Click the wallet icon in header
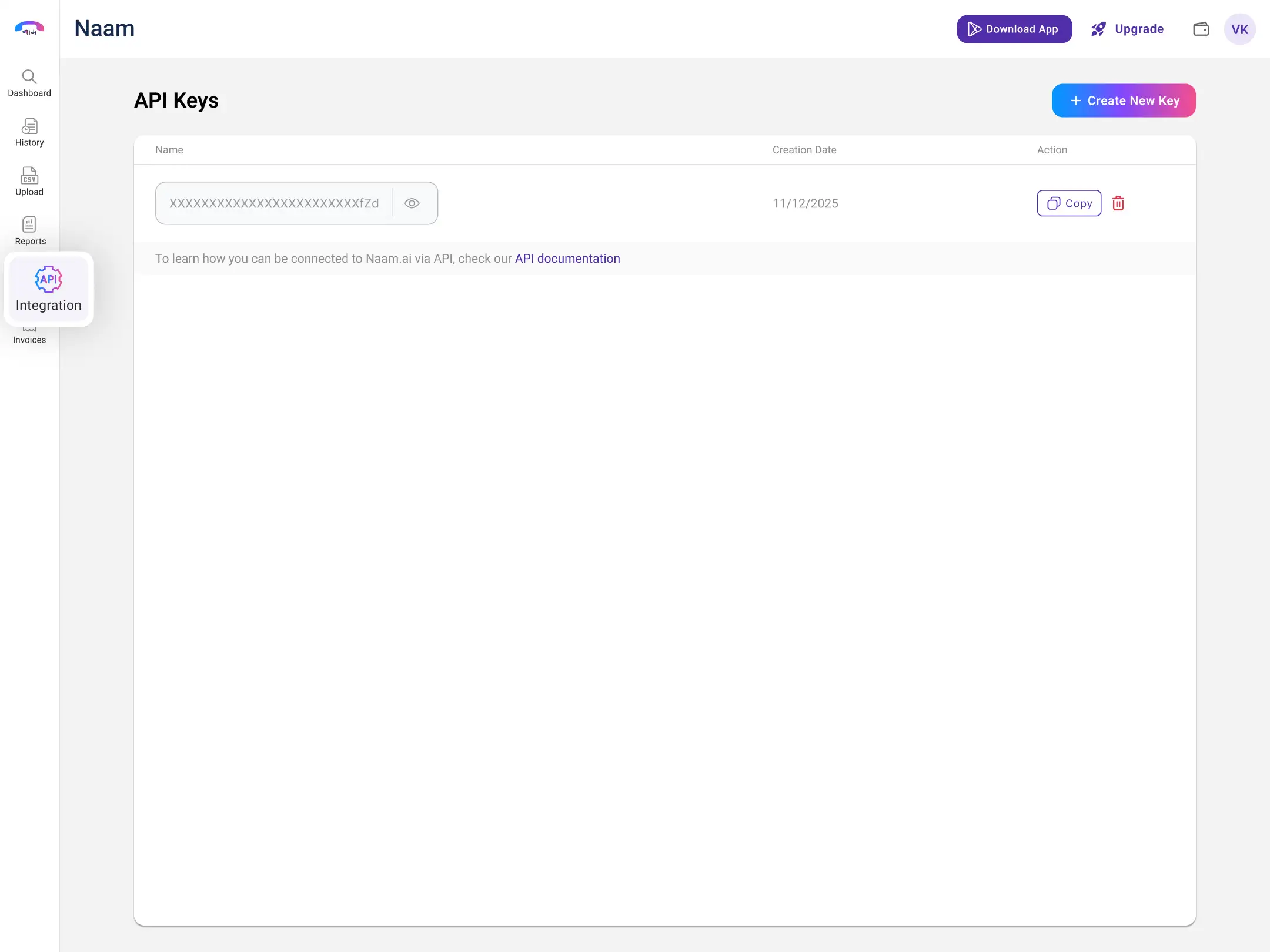The width and height of the screenshot is (1270, 952). 1201,29
